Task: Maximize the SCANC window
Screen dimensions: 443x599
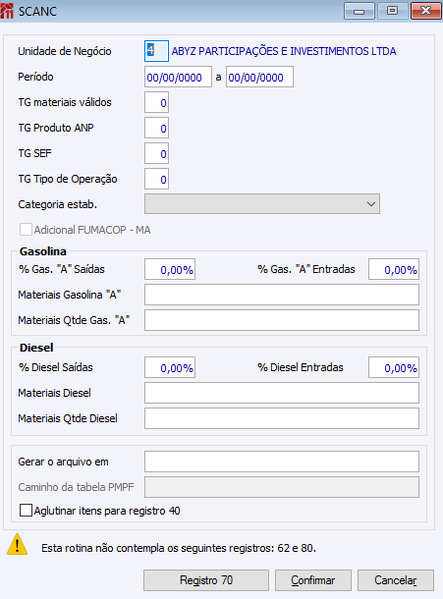Action: [x=392, y=11]
